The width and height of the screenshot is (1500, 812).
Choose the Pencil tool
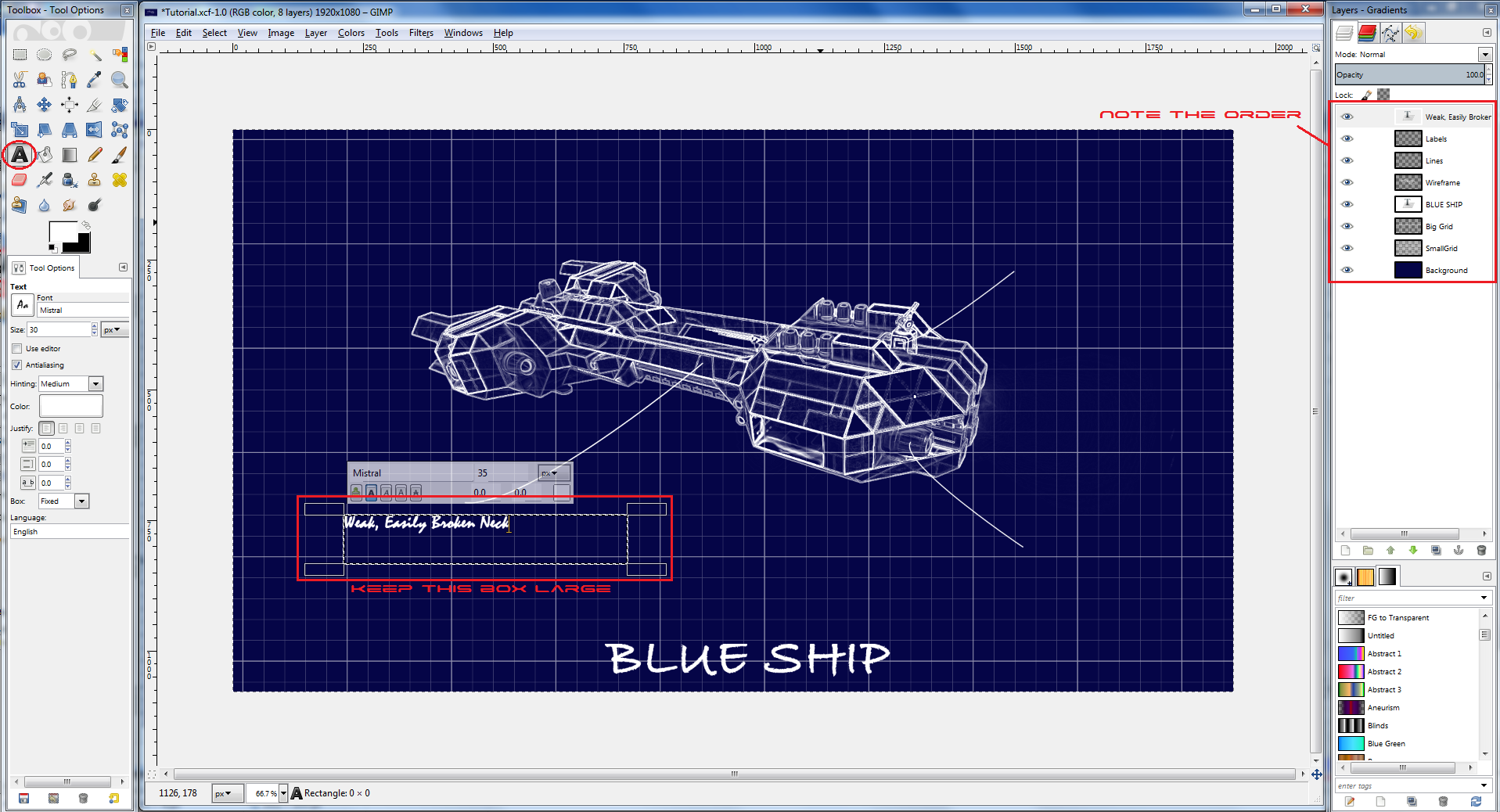(x=95, y=155)
